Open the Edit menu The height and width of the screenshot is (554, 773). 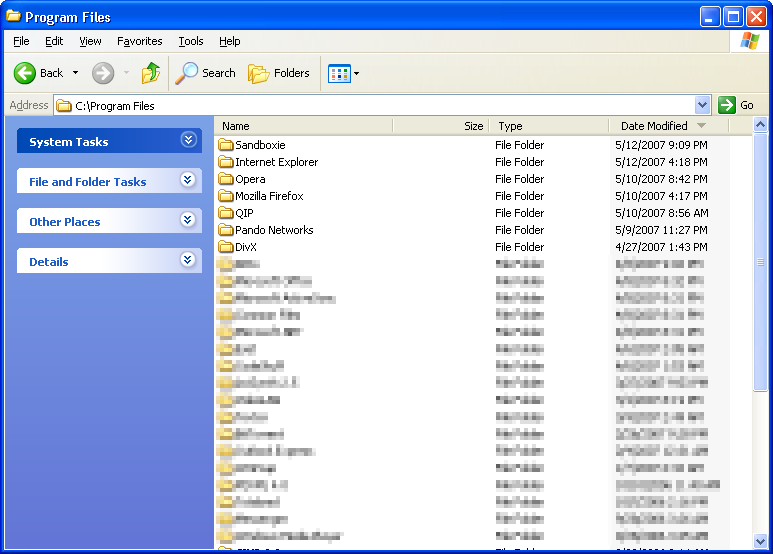click(x=54, y=41)
